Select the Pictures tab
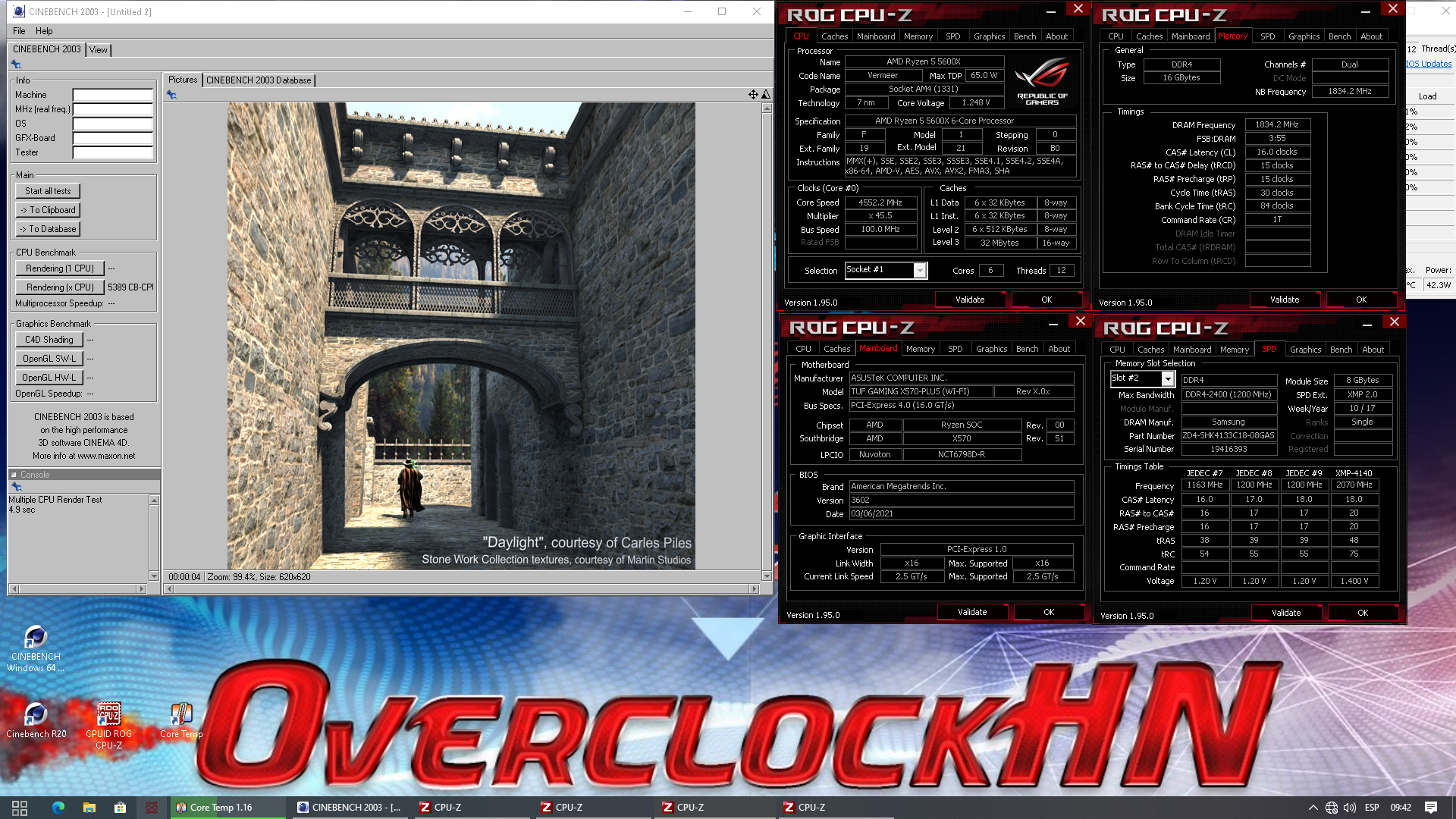This screenshot has width=1456, height=819. (183, 80)
